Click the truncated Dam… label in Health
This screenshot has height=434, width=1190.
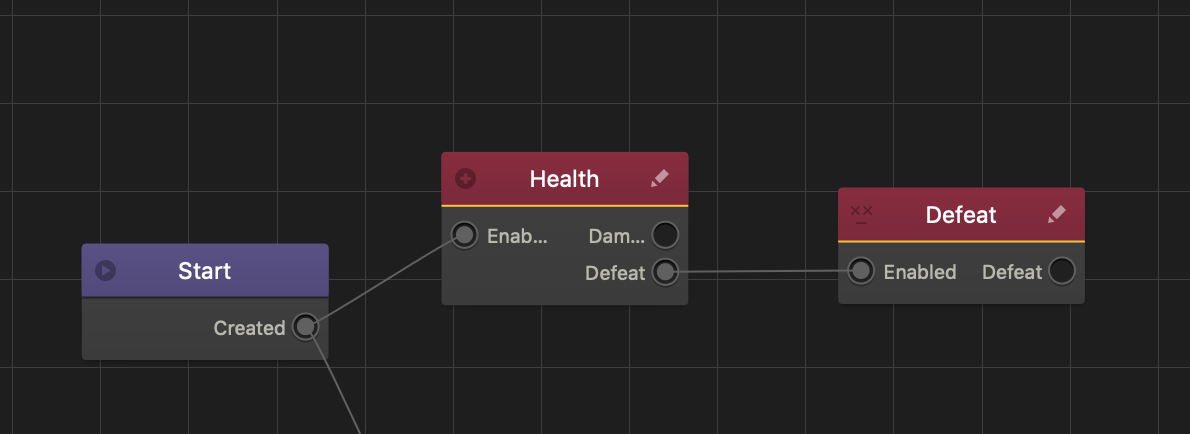(x=616, y=236)
